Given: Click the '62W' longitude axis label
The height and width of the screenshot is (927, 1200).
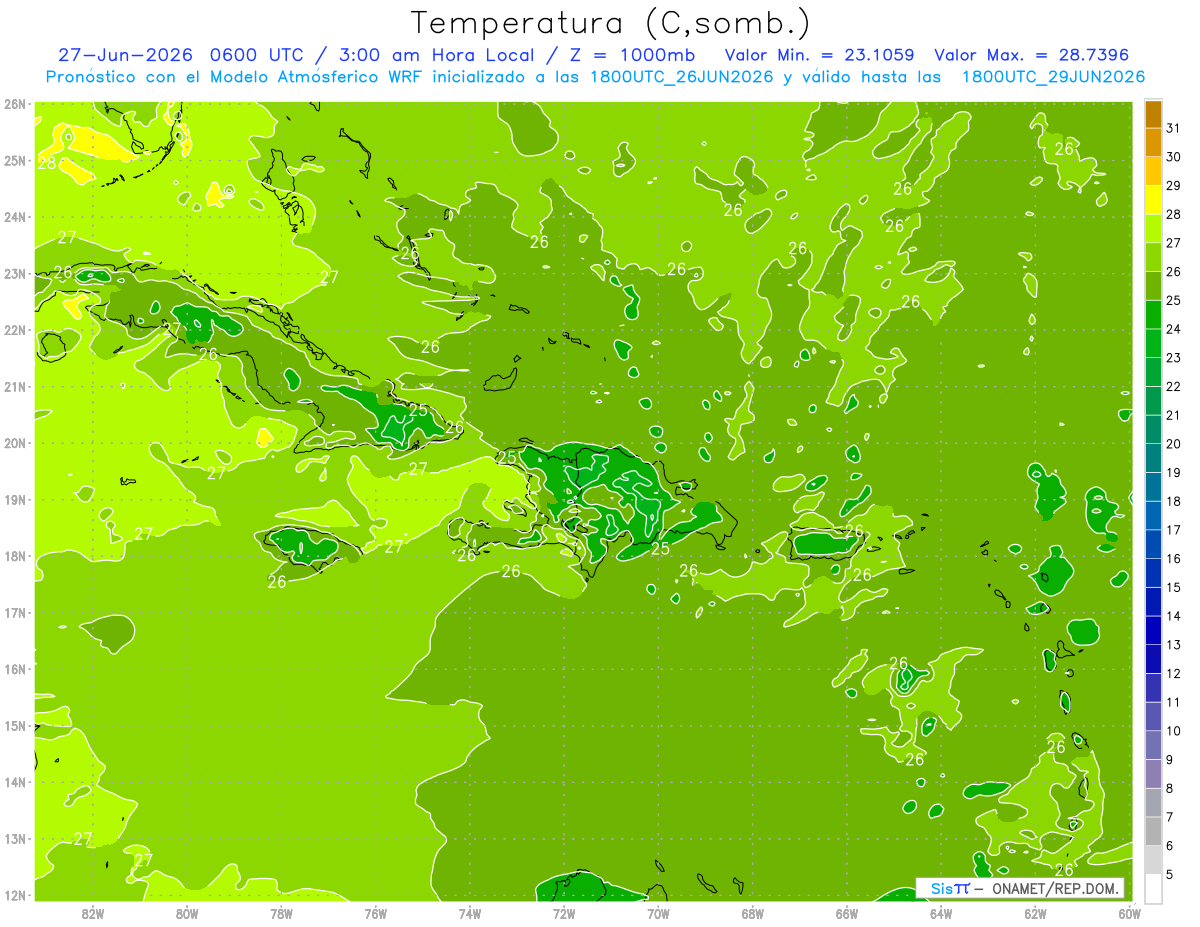Looking at the screenshot, I should [x=1035, y=913].
